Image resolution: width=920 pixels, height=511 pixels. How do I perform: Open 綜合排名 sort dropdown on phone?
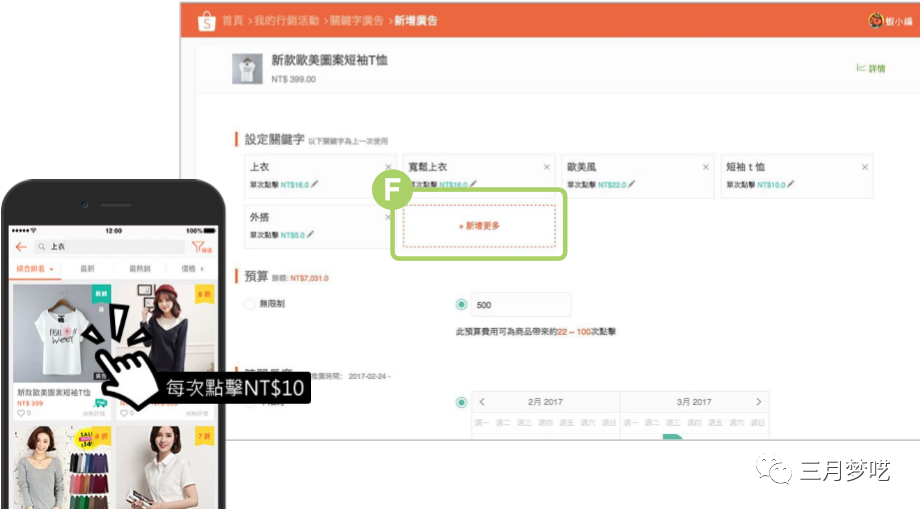pos(35,269)
